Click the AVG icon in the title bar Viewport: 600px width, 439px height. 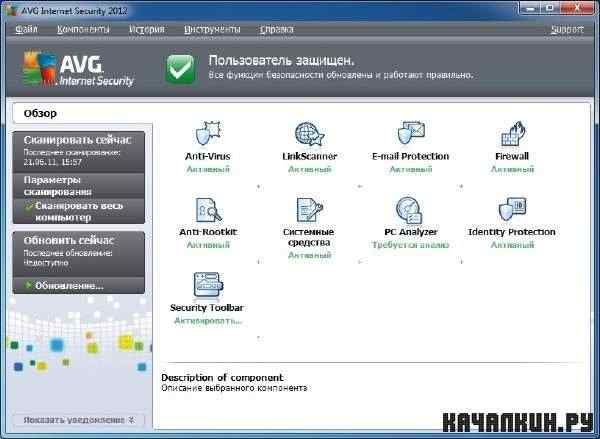pos(11,11)
